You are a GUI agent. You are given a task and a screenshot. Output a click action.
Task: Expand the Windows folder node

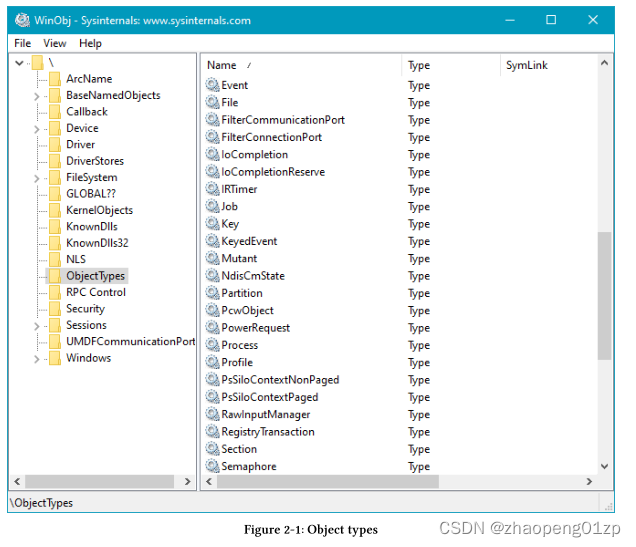tap(37, 359)
